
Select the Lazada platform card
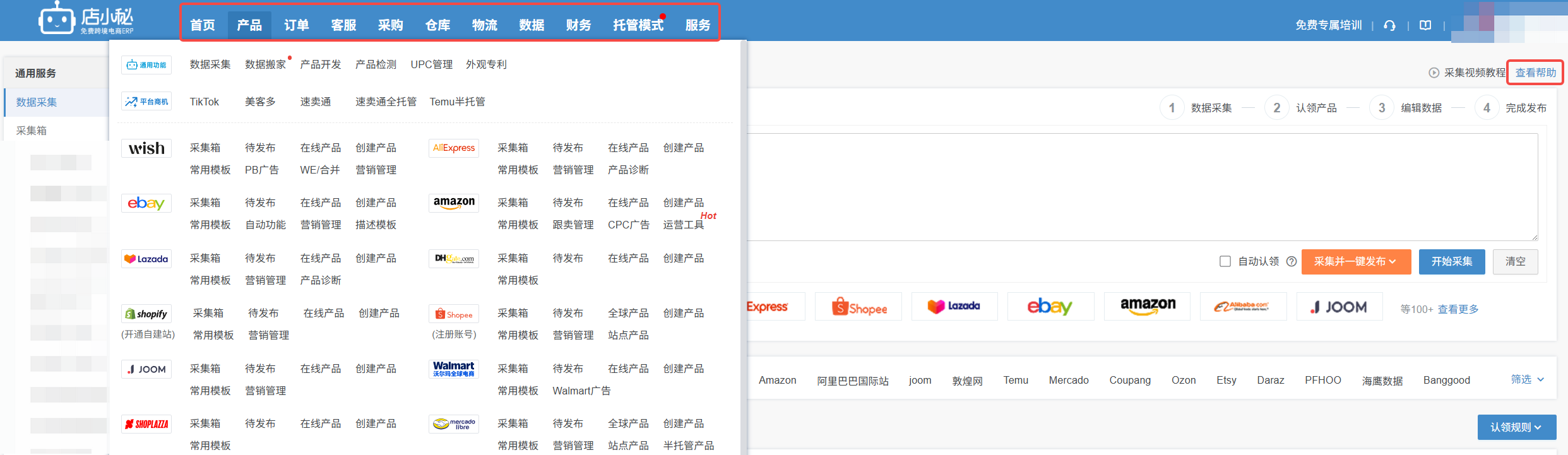954,307
